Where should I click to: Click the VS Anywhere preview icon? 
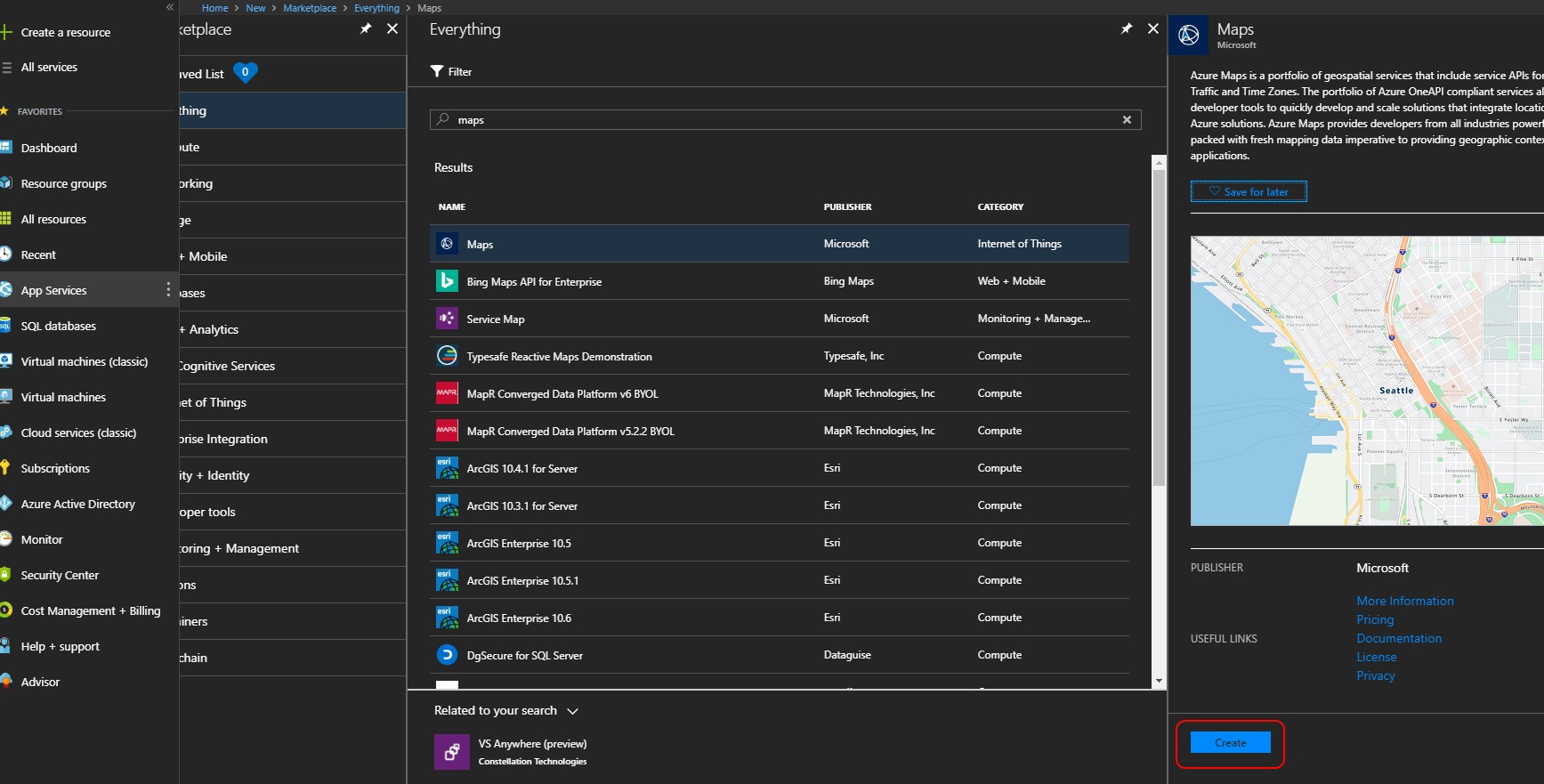click(x=452, y=752)
